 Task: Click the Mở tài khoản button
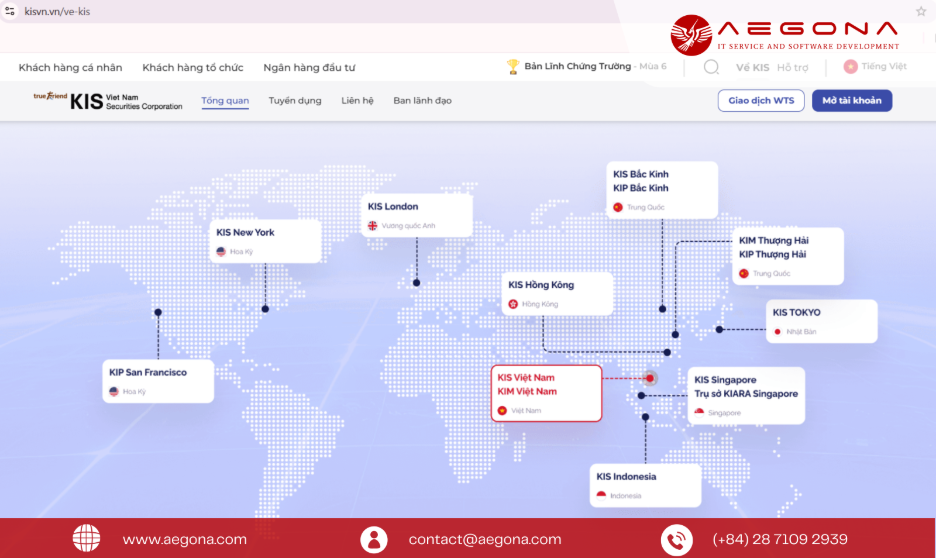point(852,100)
